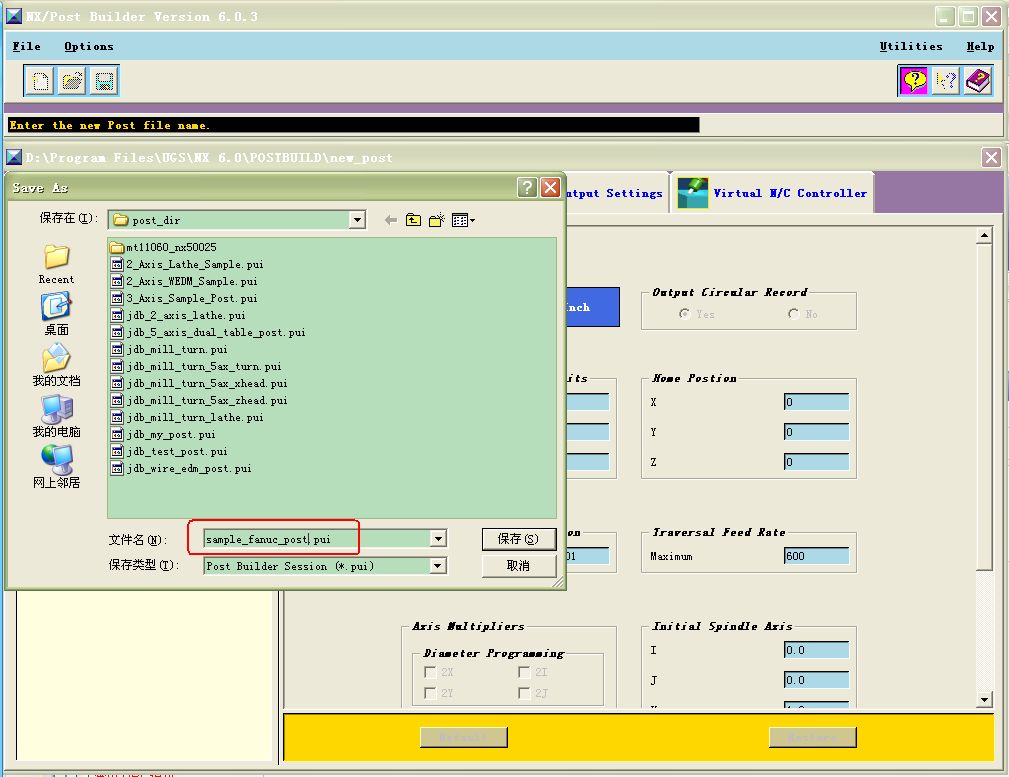Open the Utilities menu
Image resolution: width=1009 pixels, height=777 pixels.
pyautogui.click(x=911, y=46)
